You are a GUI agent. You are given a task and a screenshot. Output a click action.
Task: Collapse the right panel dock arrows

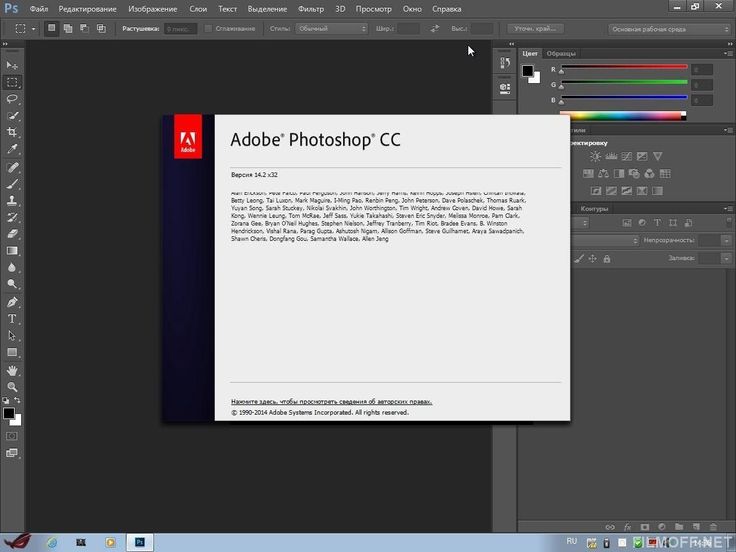click(730, 44)
